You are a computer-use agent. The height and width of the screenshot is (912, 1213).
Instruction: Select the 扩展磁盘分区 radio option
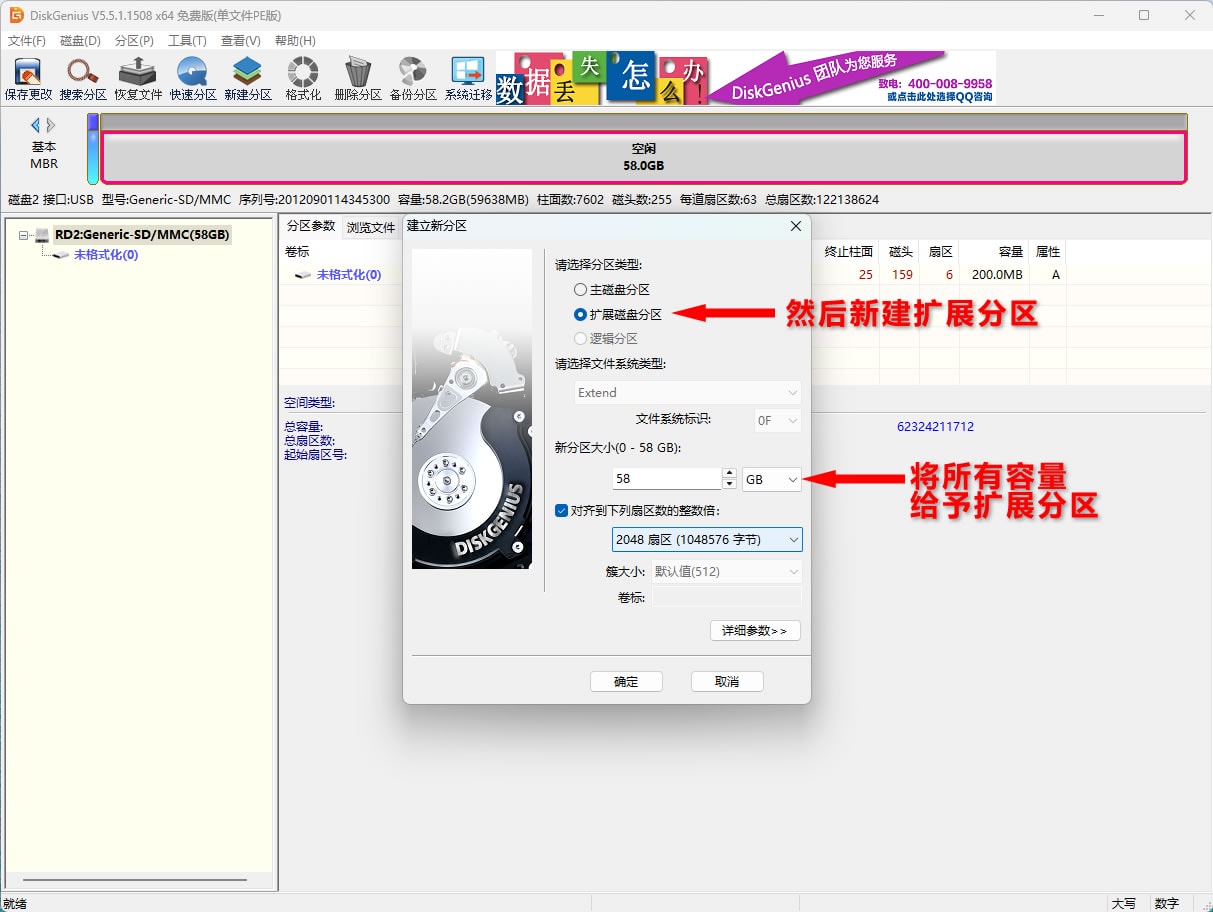(x=581, y=314)
